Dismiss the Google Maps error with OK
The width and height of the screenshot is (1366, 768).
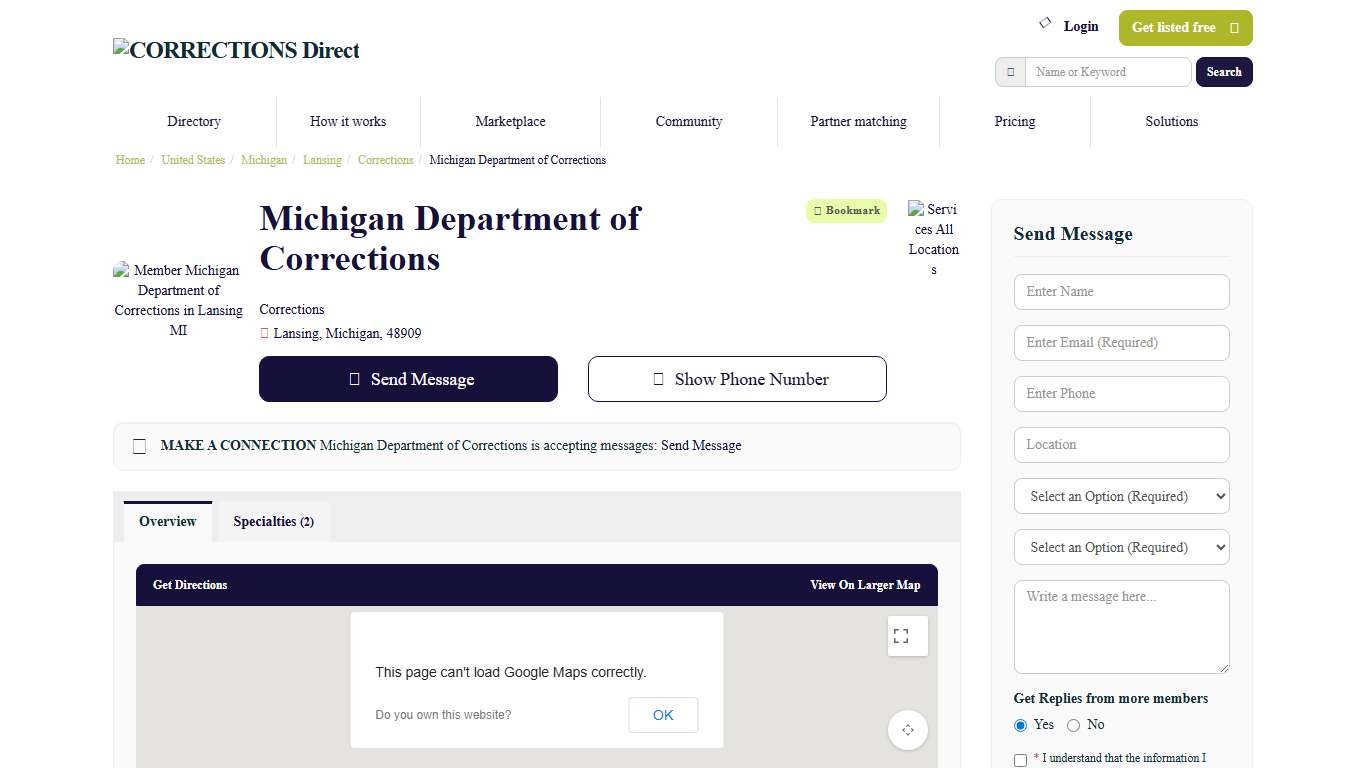click(x=662, y=715)
